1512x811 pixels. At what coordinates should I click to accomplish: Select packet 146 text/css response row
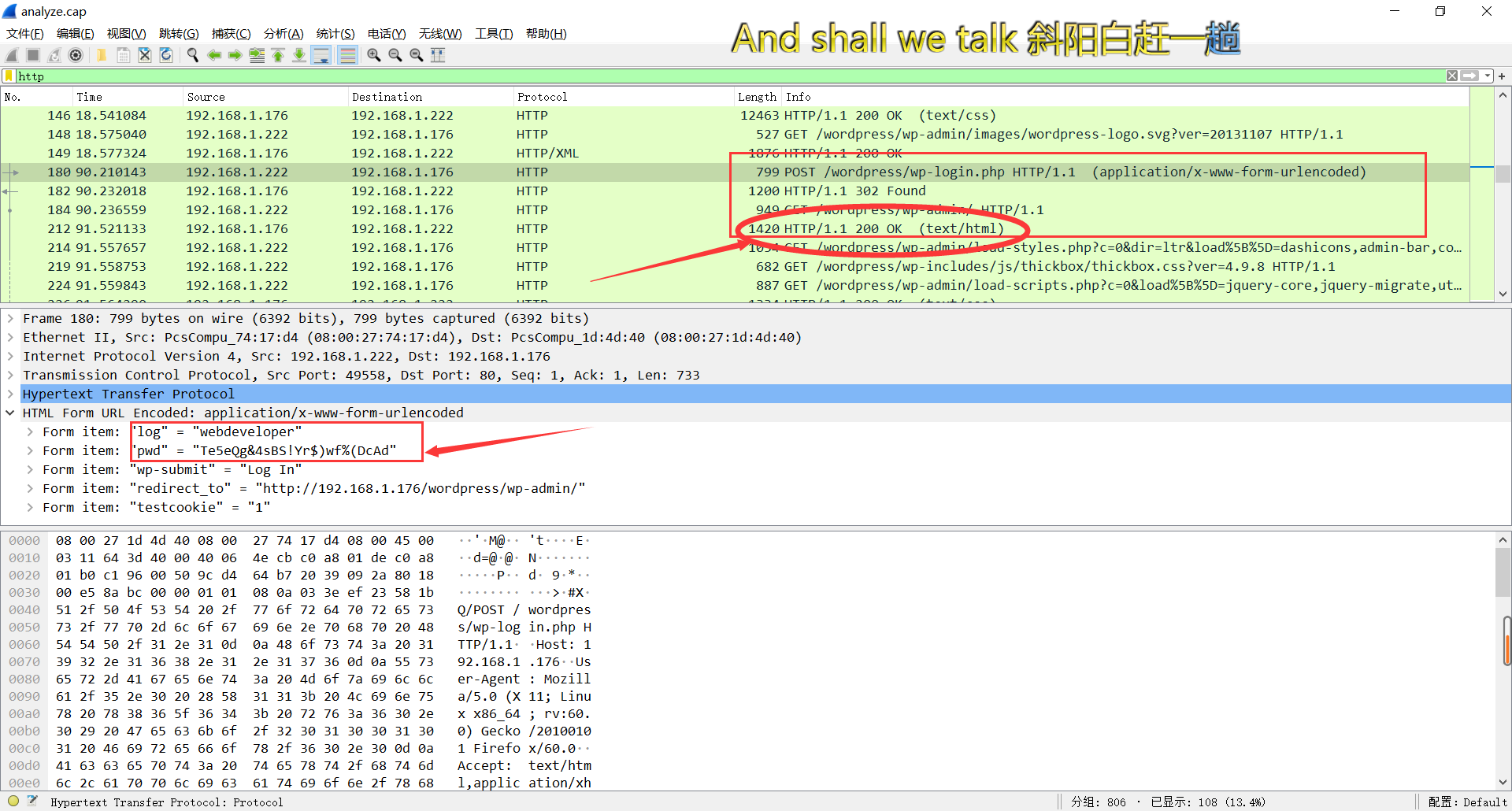(735, 115)
